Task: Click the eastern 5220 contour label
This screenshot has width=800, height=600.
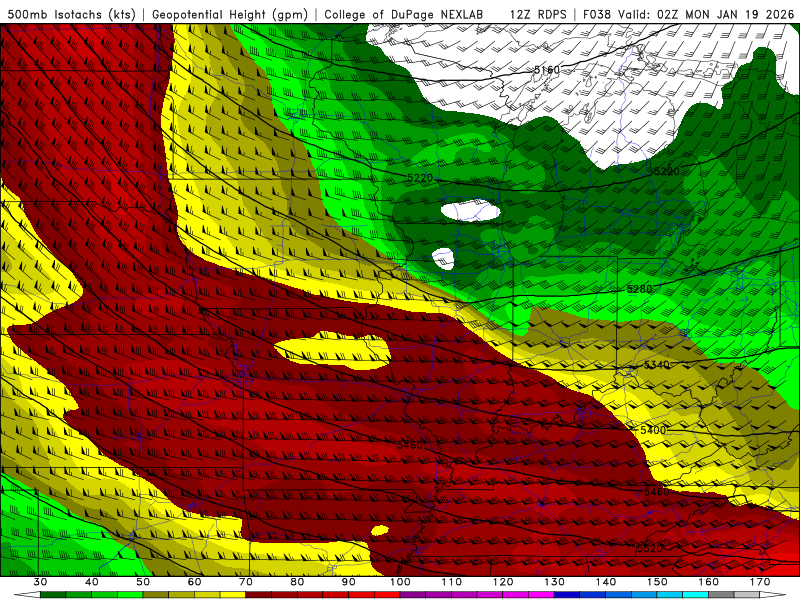Action: coord(667,171)
